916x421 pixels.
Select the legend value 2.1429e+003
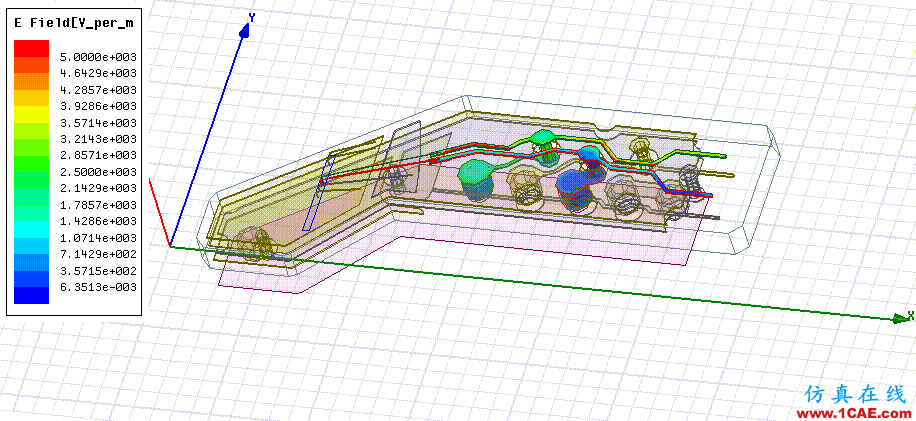point(98,189)
